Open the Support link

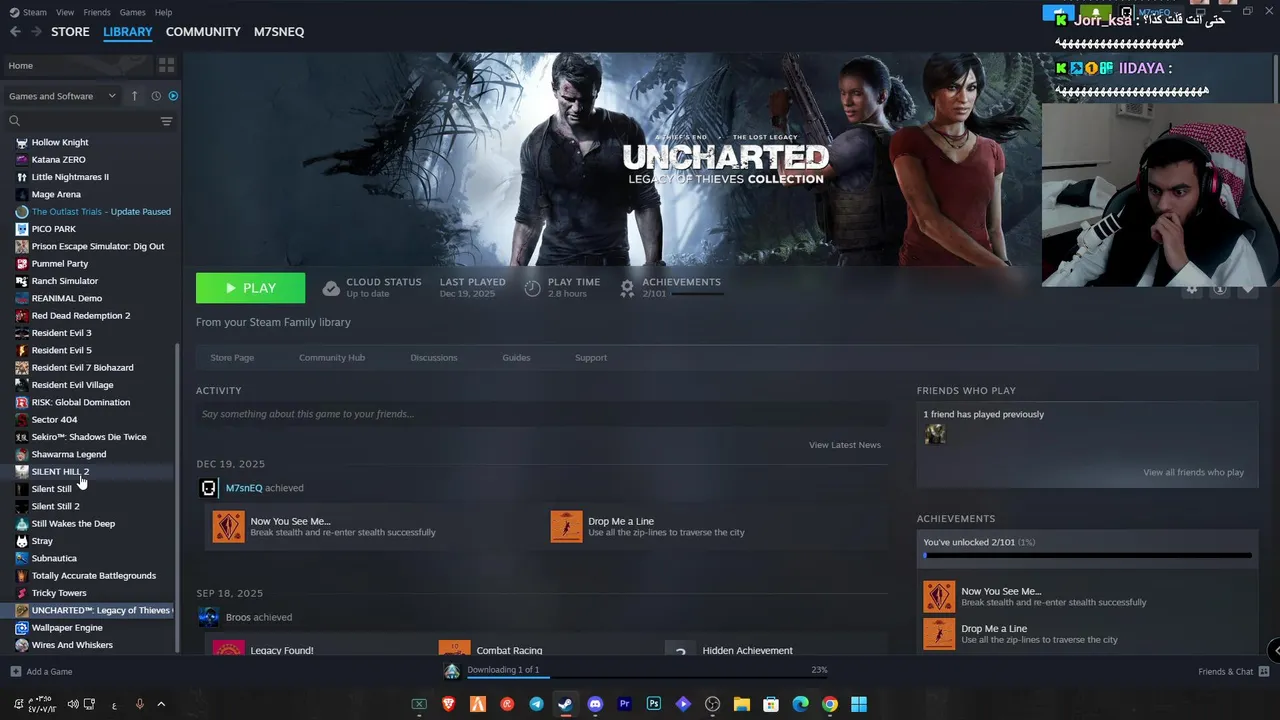click(x=591, y=357)
